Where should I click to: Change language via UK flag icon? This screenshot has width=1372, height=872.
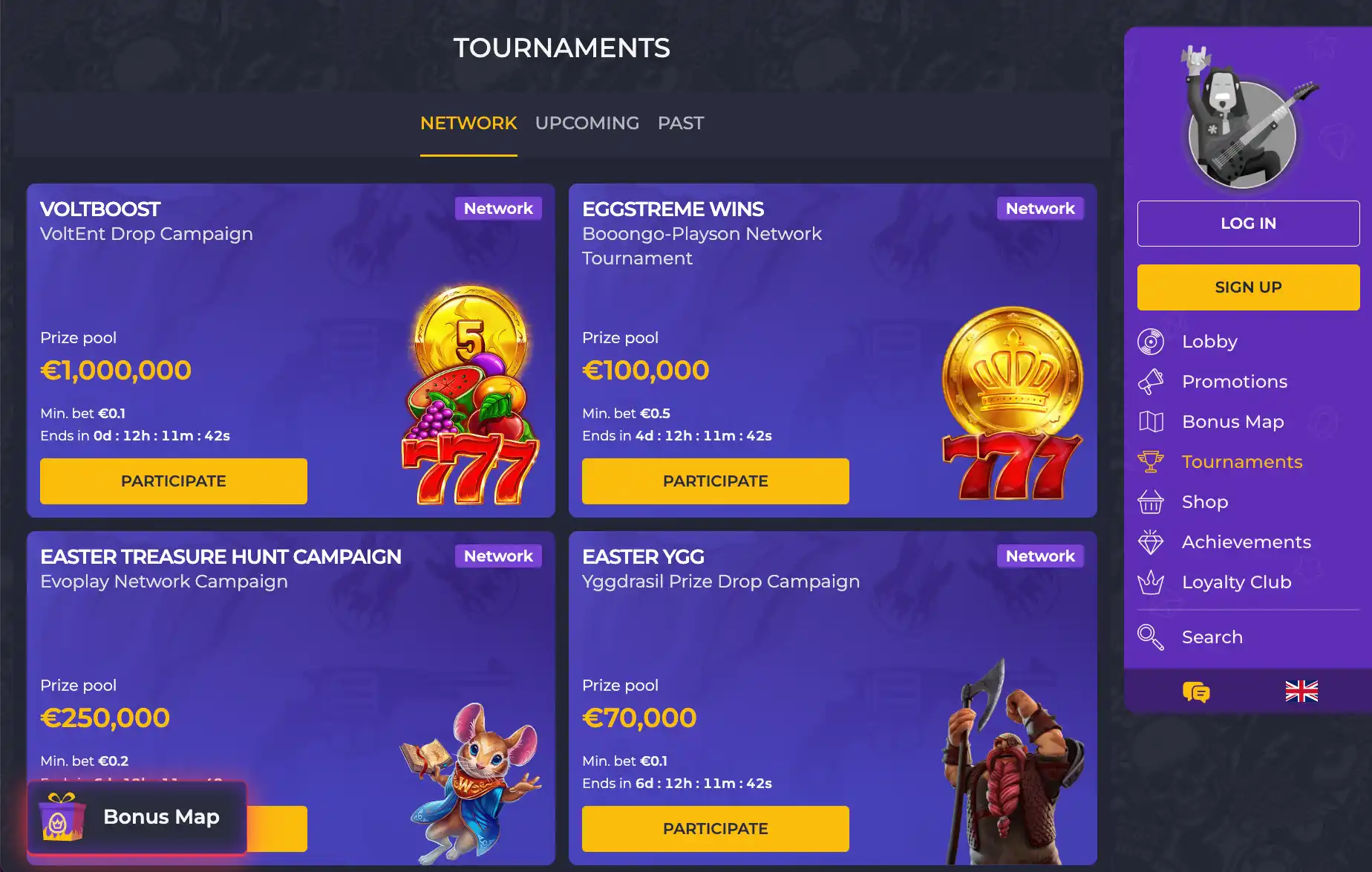tap(1301, 692)
